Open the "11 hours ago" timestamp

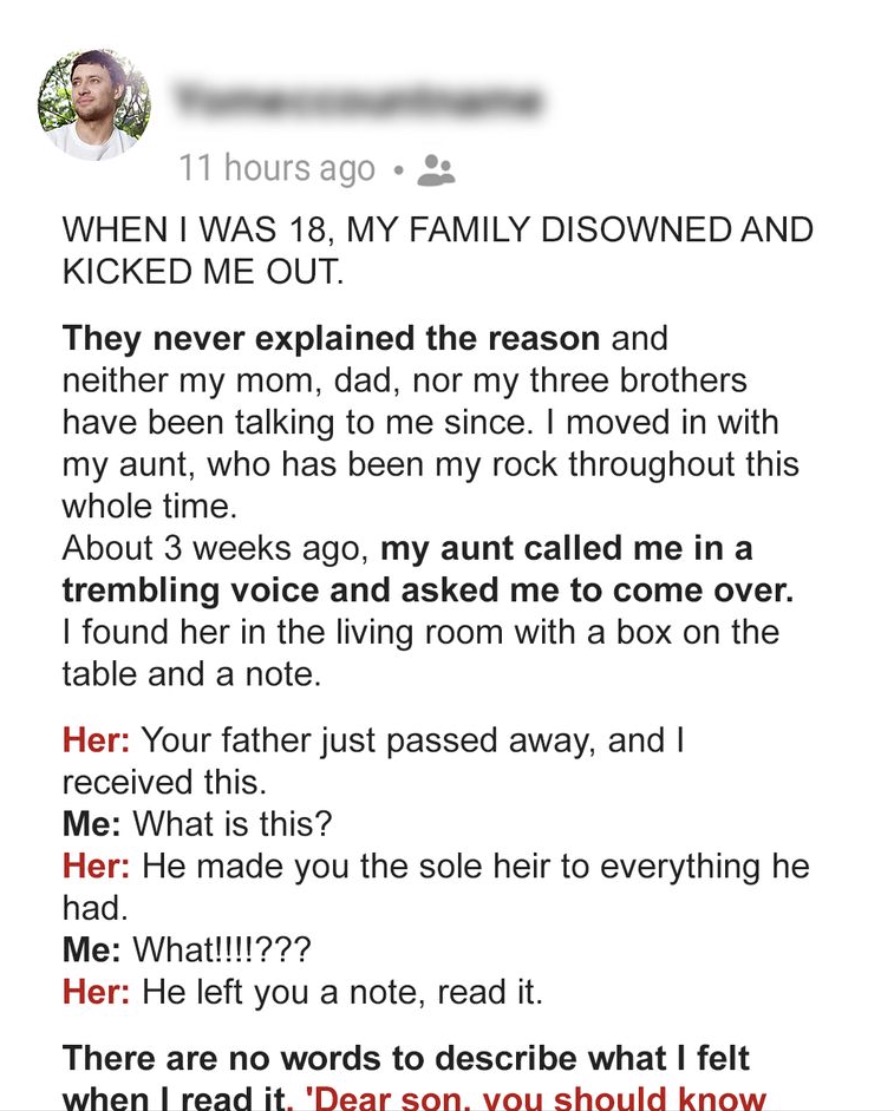(277, 169)
